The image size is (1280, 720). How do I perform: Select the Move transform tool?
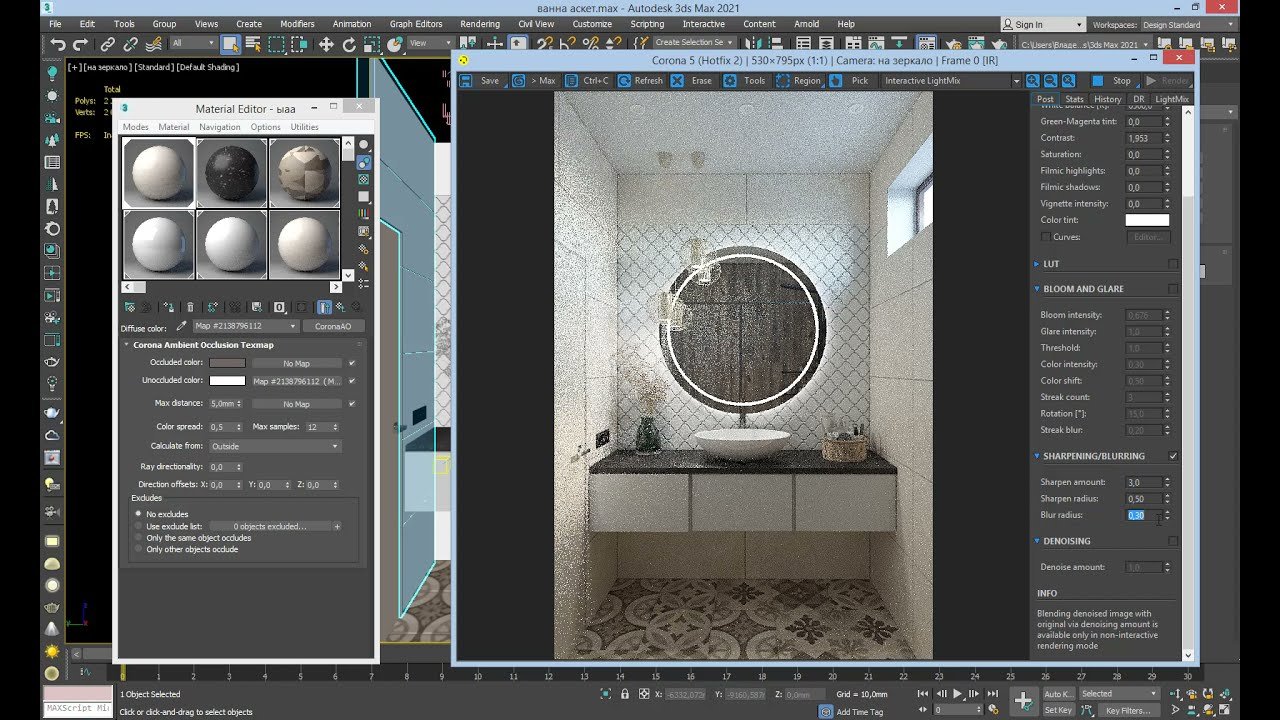(326, 44)
